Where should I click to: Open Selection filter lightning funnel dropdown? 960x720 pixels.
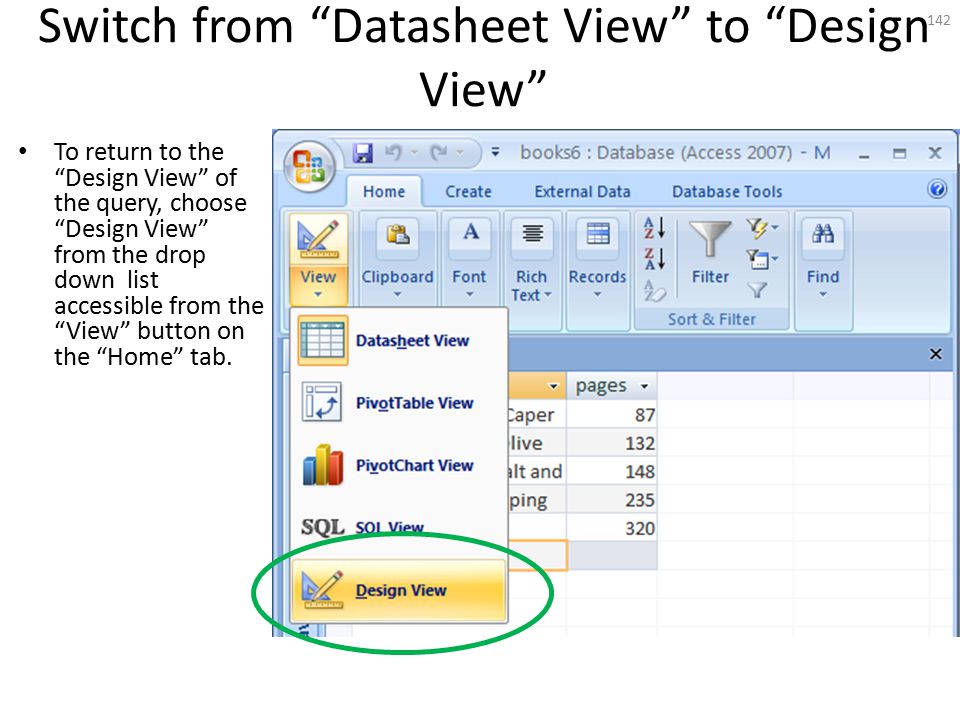click(x=762, y=229)
